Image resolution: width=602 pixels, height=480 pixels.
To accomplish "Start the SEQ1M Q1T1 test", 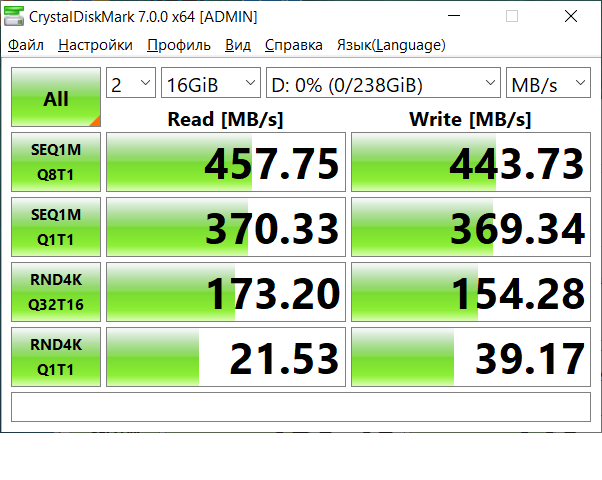I will (56, 226).
